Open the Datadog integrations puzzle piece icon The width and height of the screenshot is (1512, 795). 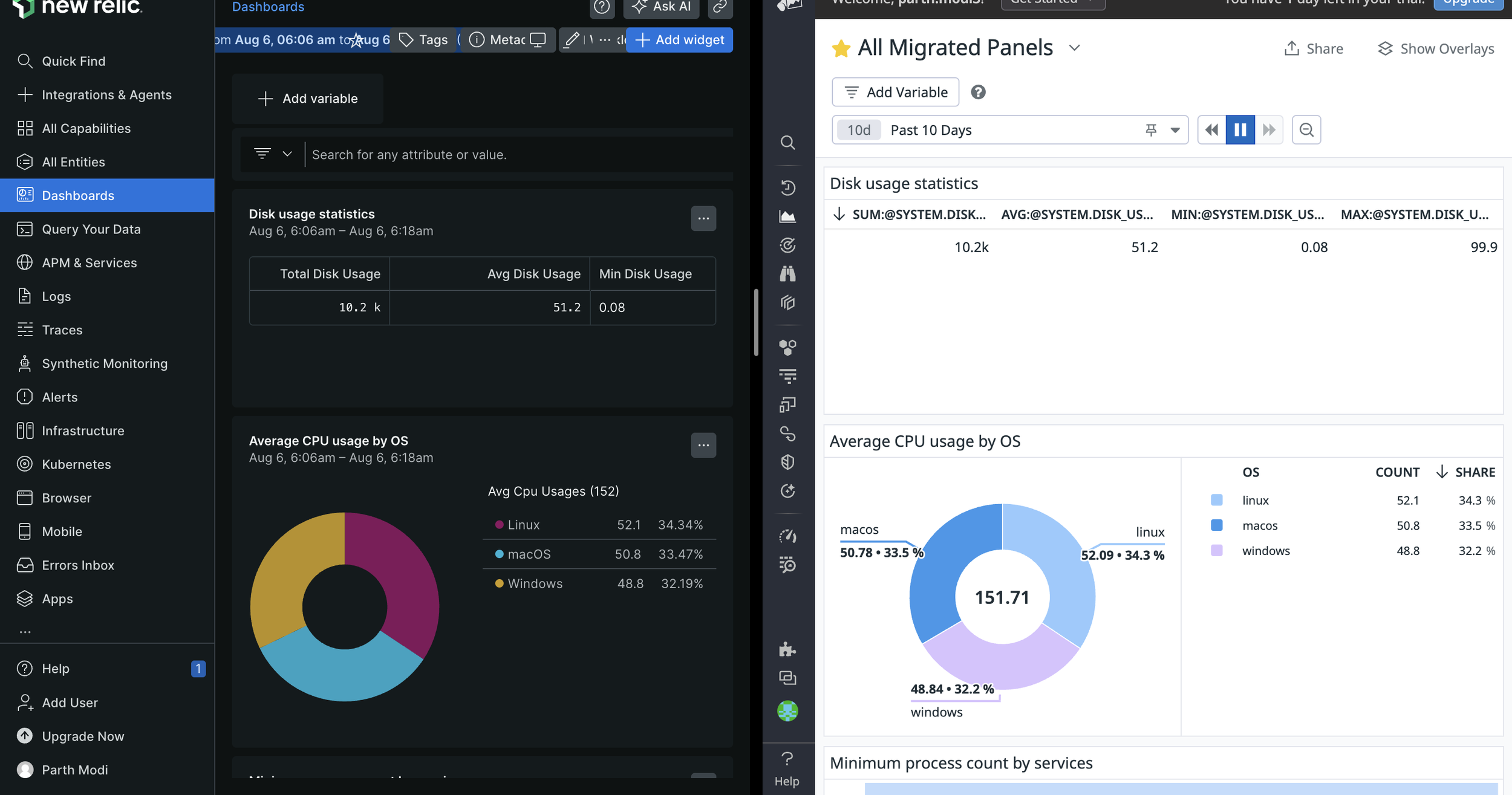787,649
